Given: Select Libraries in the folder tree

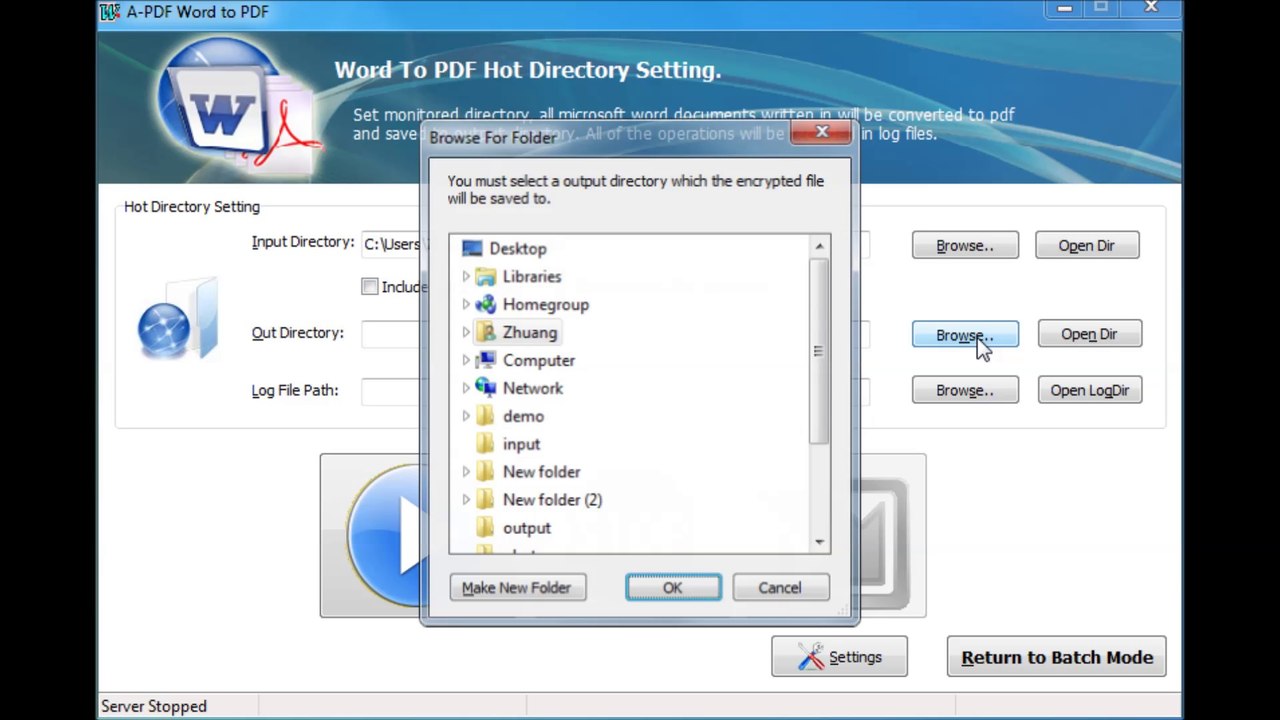Looking at the screenshot, I should click(x=532, y=277).
